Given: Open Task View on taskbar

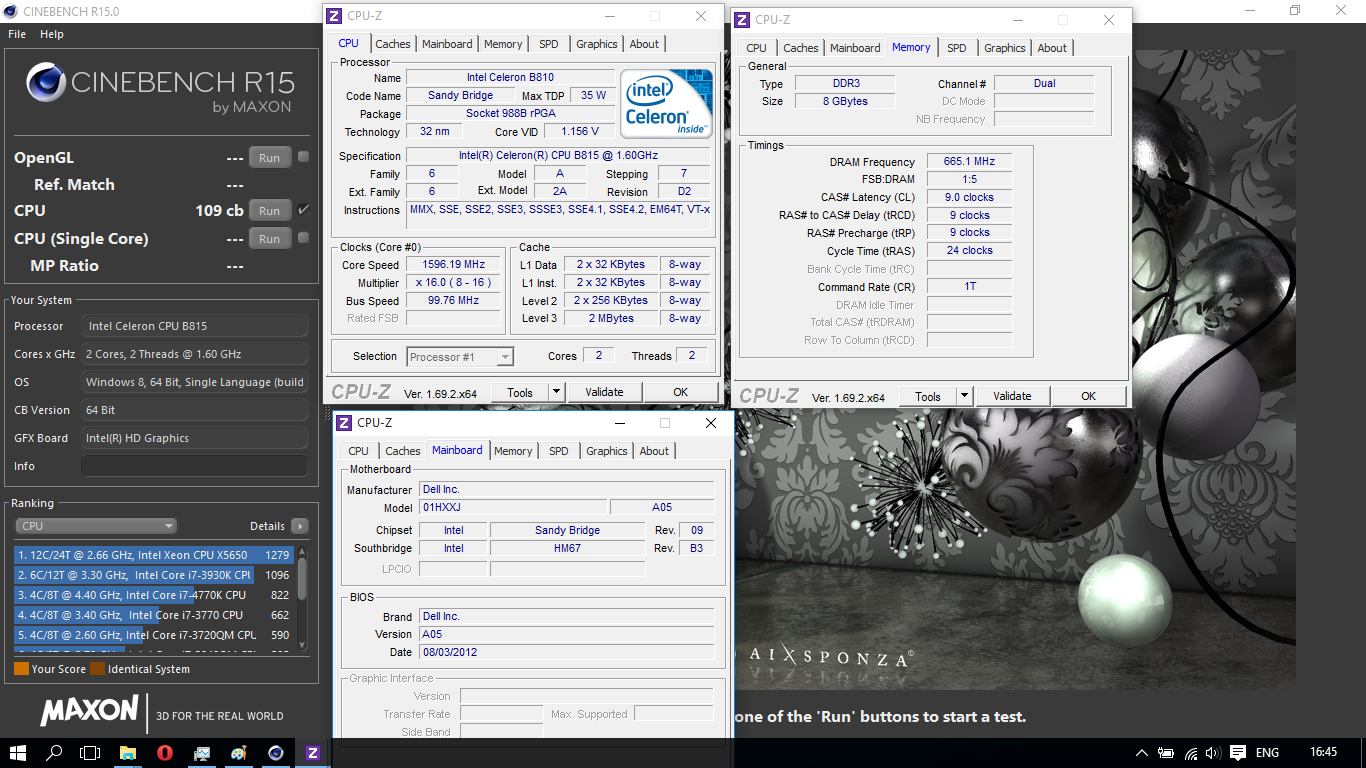Looking at the screenshot, I should coord(90,752).
